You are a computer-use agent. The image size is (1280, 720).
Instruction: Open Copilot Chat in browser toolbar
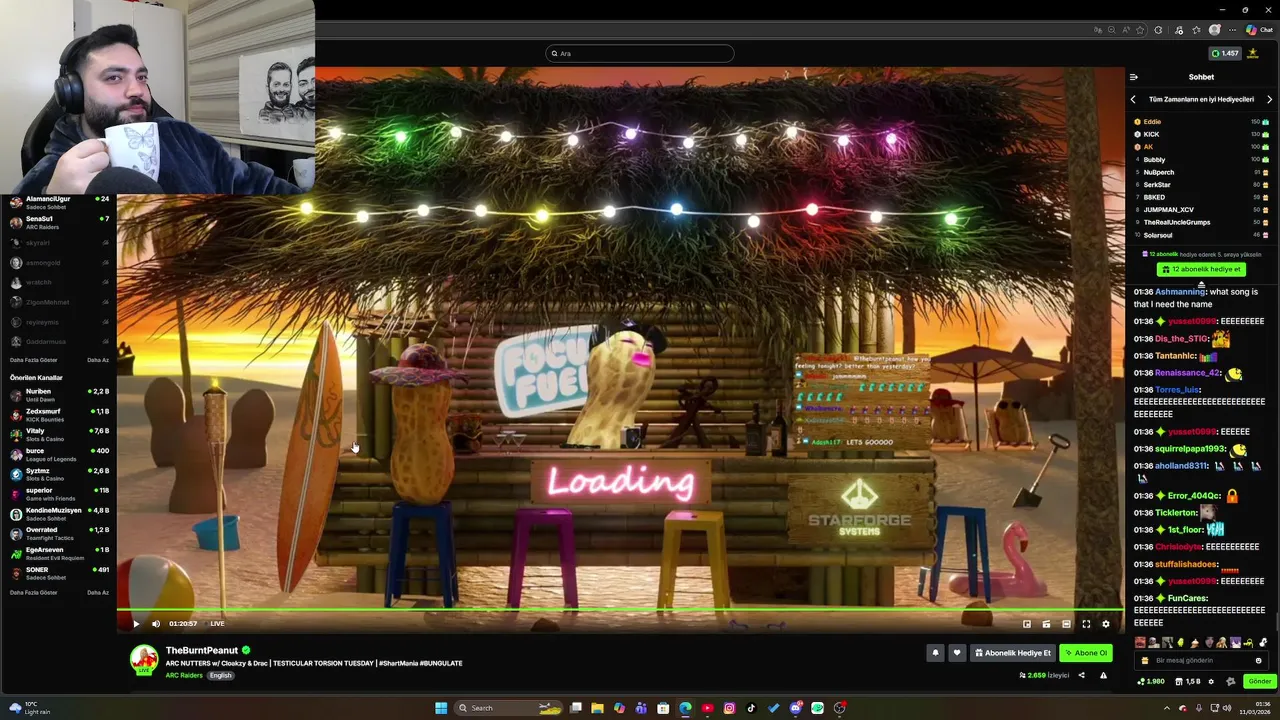[1259, 30]
